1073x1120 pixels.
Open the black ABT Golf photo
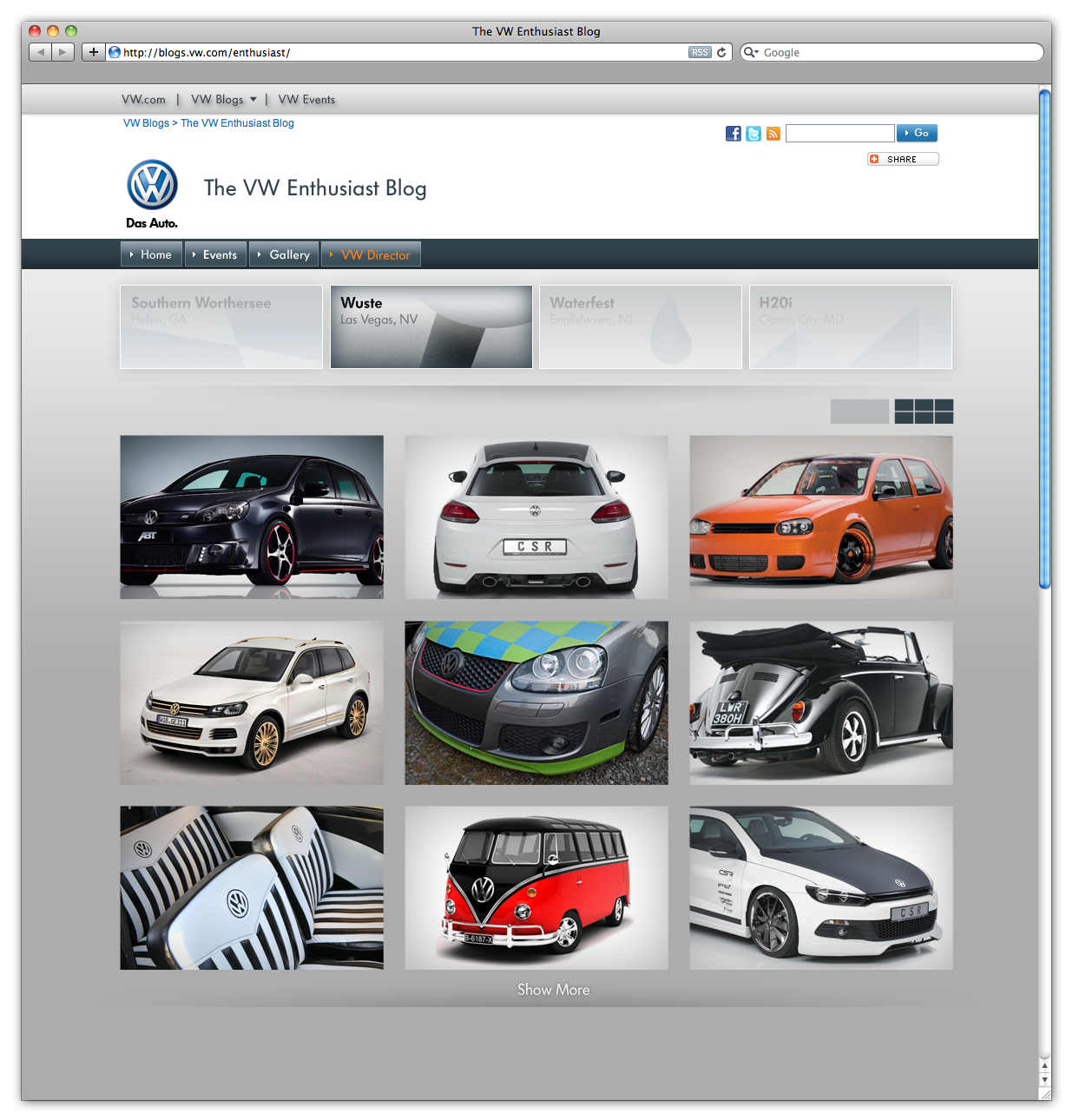[252, 517]
